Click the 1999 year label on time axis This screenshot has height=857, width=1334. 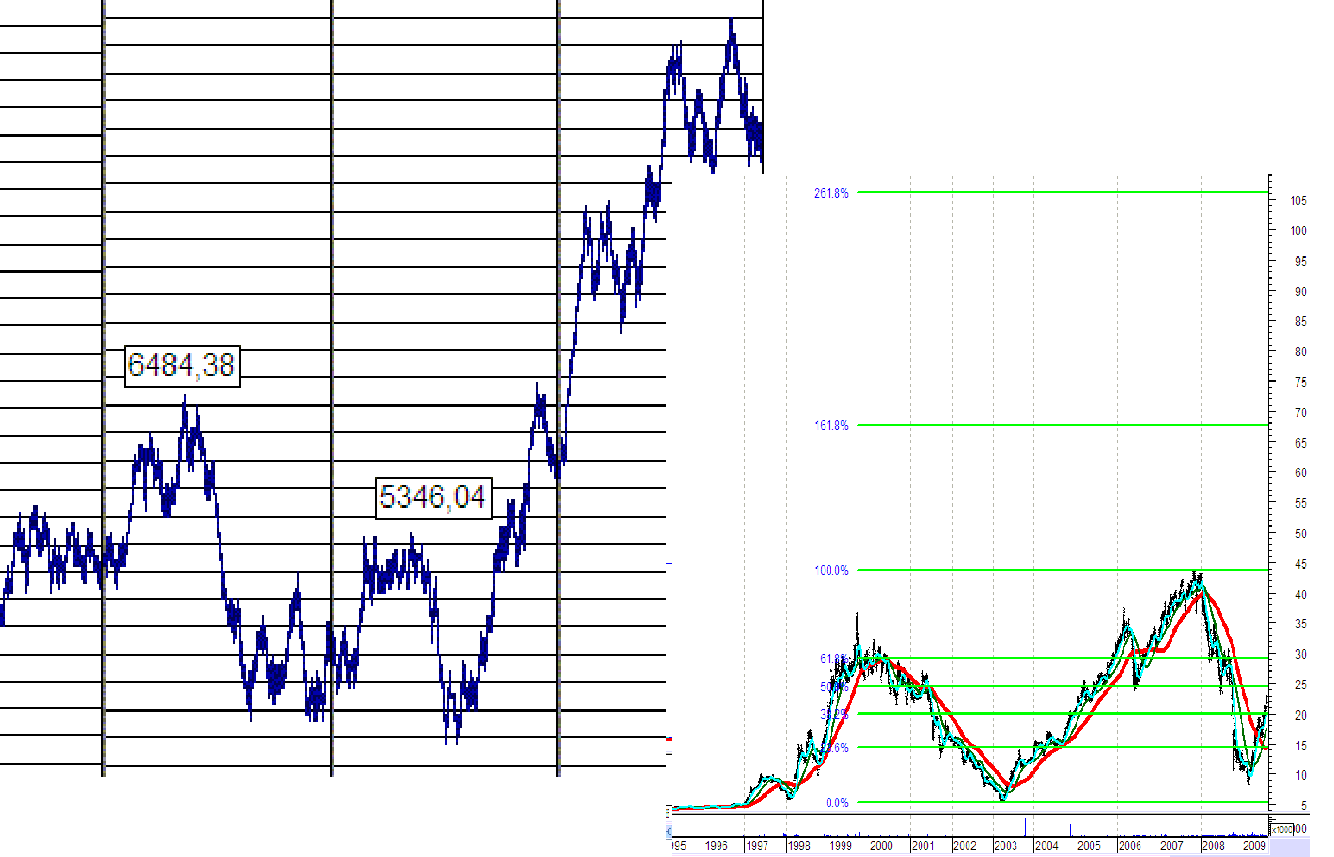[840, 846]
